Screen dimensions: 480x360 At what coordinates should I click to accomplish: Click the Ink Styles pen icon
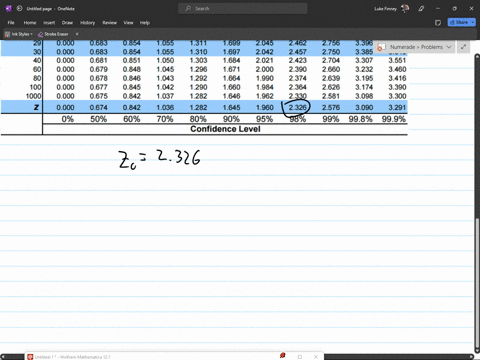[7, 34]
